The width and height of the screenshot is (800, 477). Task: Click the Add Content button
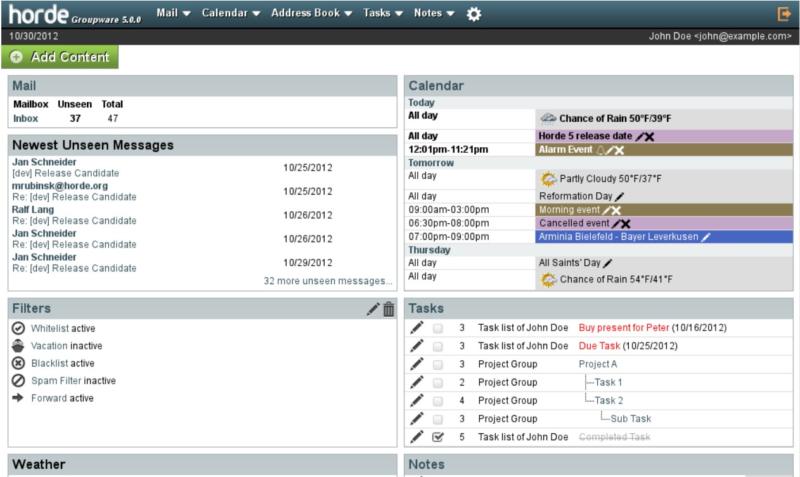[x=60, y=57]
